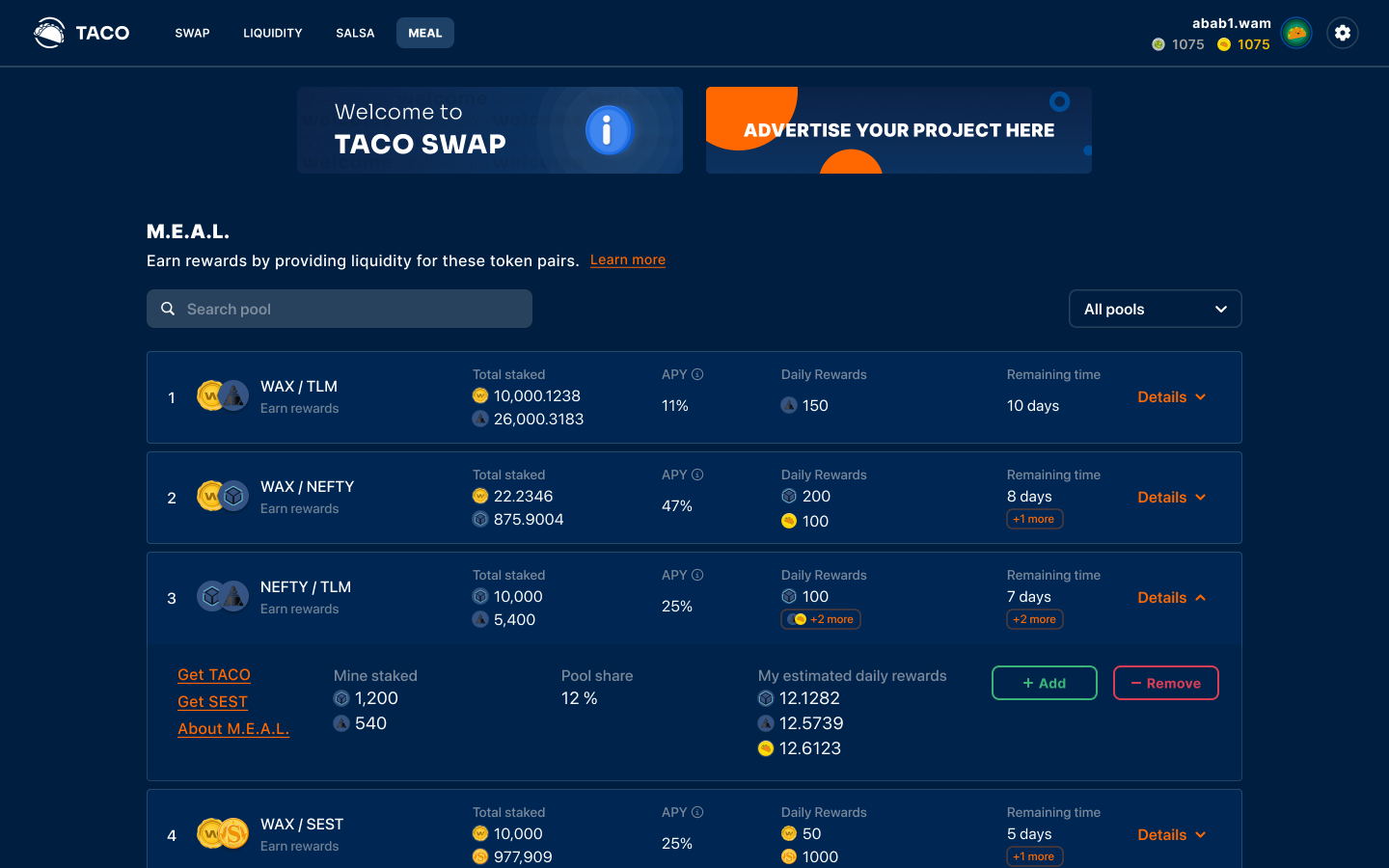This screenshot has height=868, width=1389.
Task: Click SEST icon beside 977,909 staked
Action: pos(480,856)
